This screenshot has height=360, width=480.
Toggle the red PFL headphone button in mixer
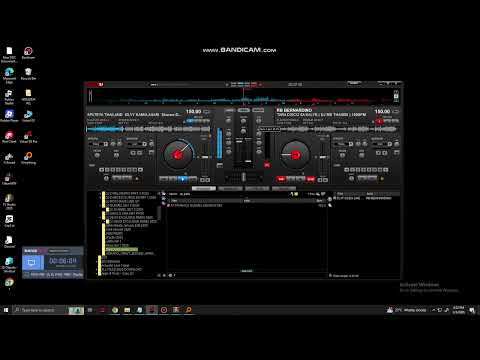(x=267, y=165)
